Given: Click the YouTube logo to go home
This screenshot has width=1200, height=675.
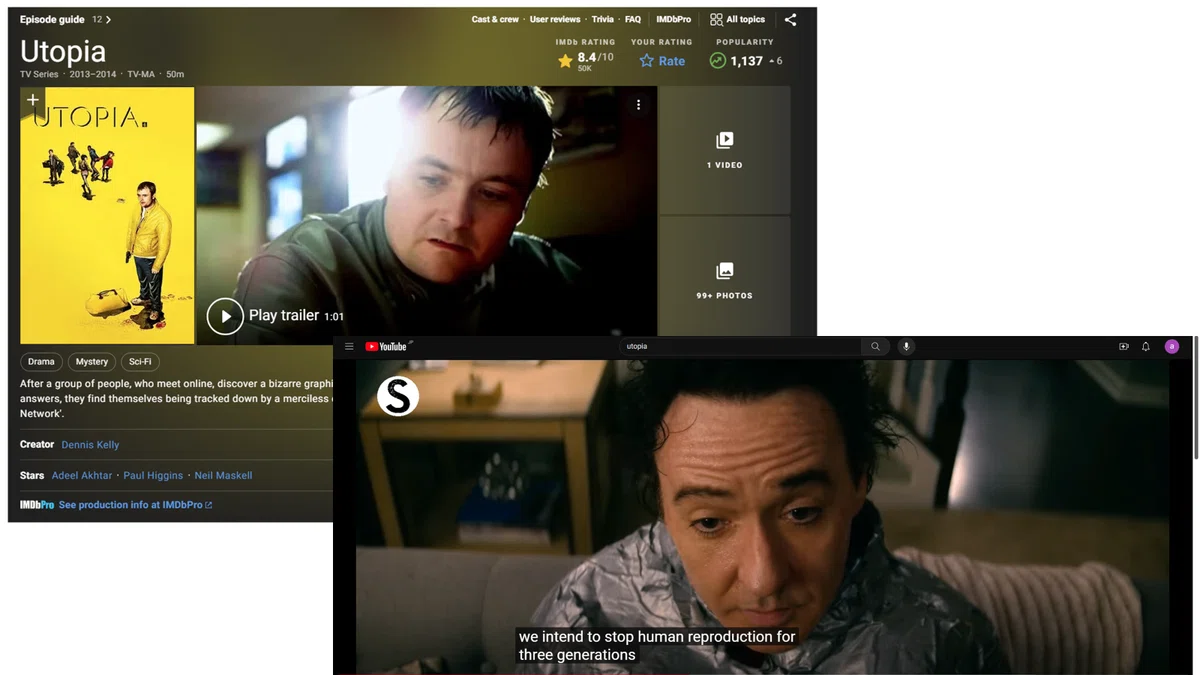Looking at the screenshot, I should click(x=386, y=347).
